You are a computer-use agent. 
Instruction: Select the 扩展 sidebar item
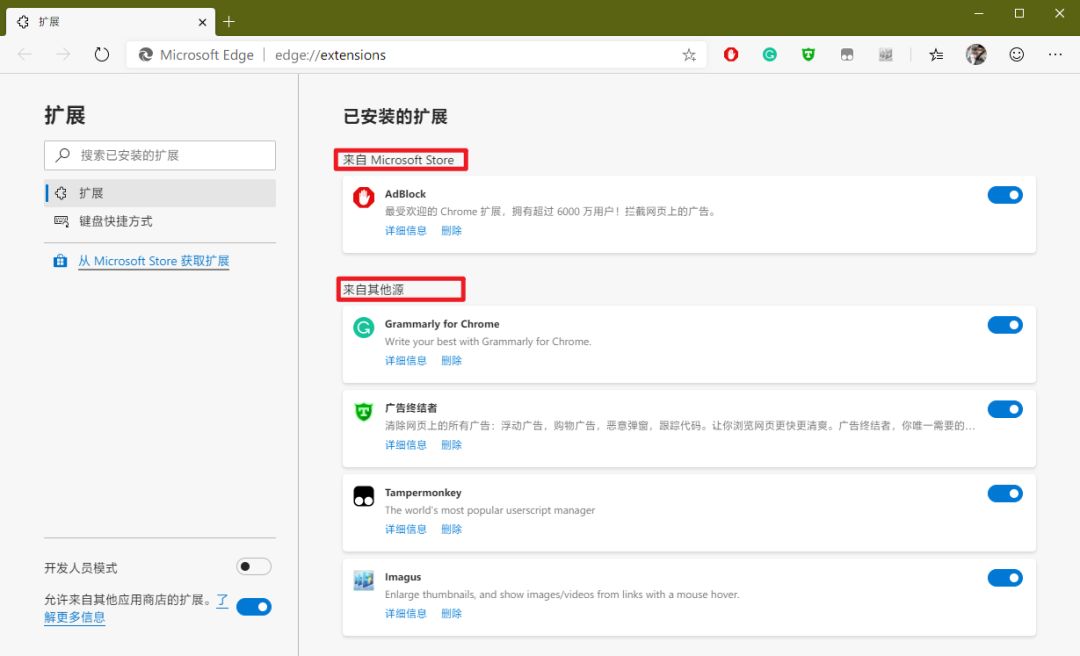pos(160,193)
